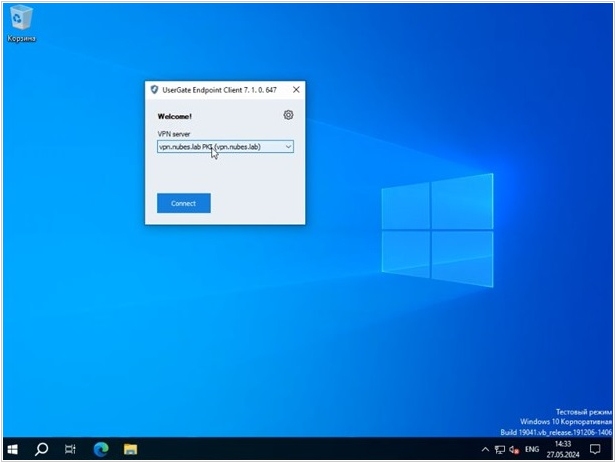Open the settings gear in UserGate client
615x462 pixels.
click(288, 115)
